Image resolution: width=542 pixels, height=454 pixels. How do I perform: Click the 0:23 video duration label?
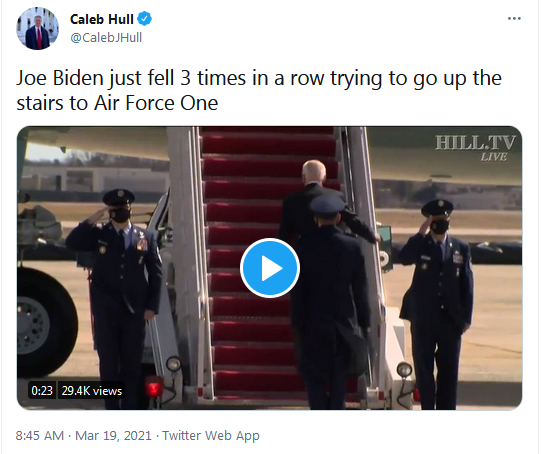coord(42,391)
